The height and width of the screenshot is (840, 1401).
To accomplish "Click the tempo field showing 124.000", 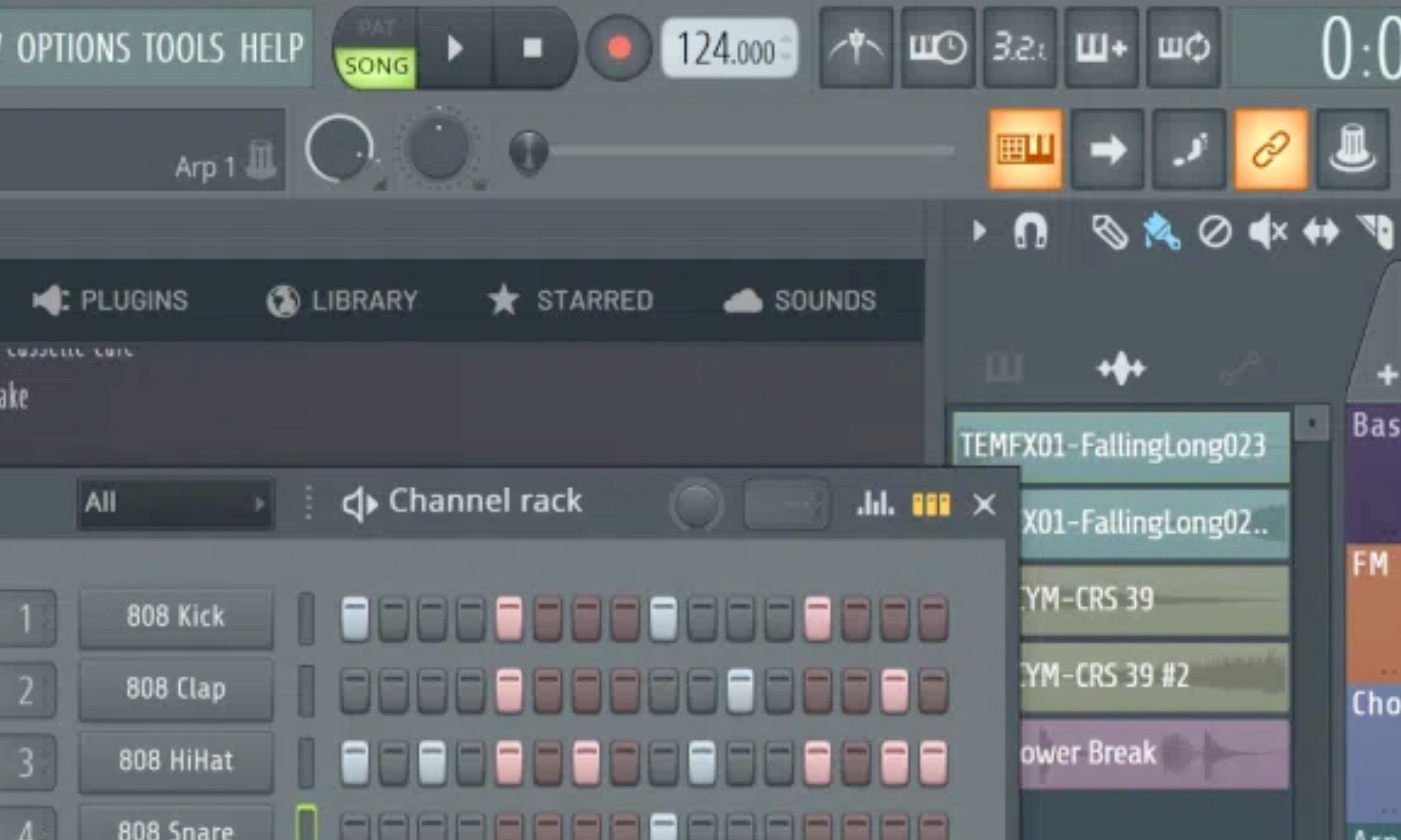I will pos(724,50).
